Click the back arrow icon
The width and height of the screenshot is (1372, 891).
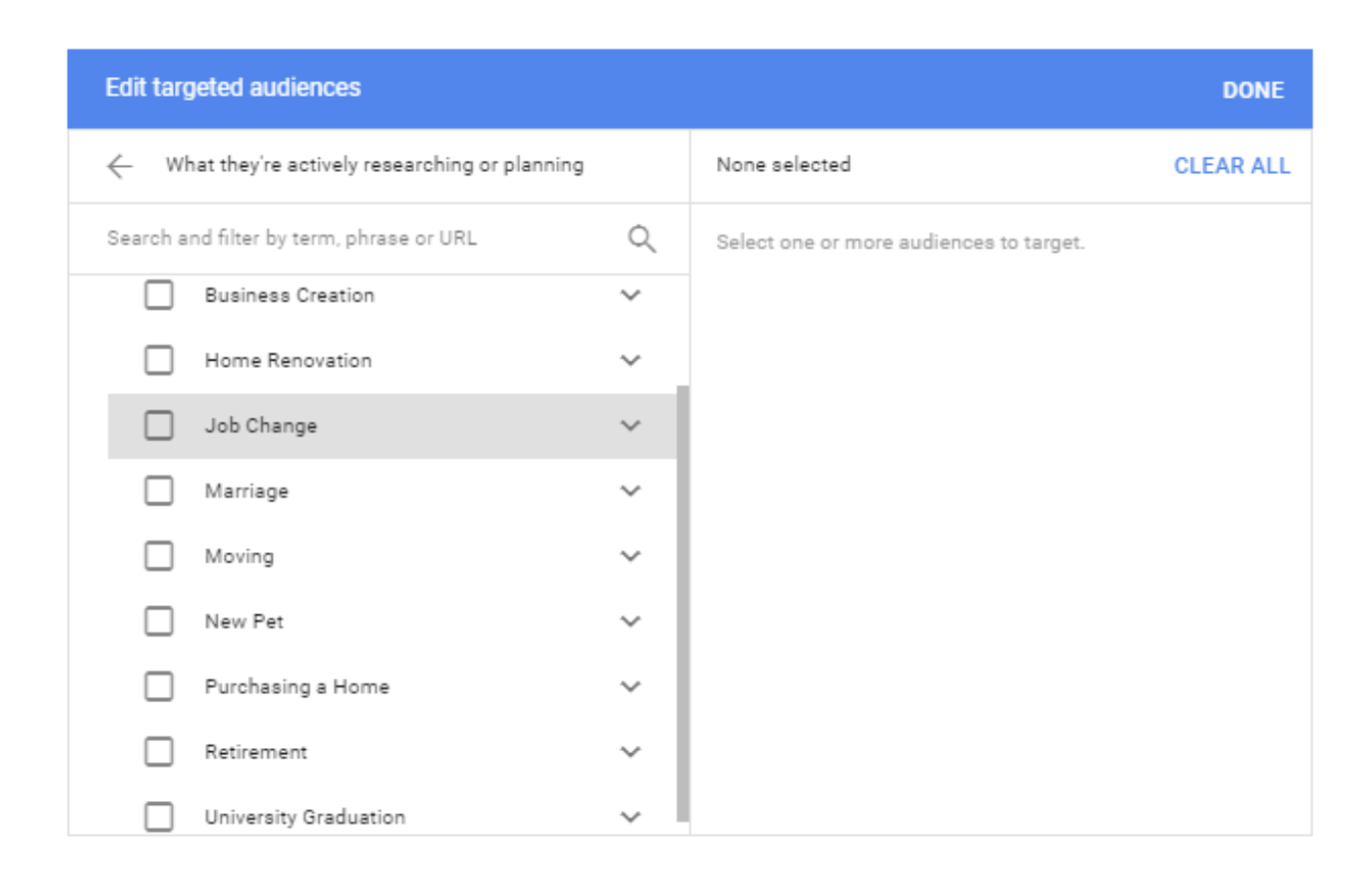tap(120, 166)
